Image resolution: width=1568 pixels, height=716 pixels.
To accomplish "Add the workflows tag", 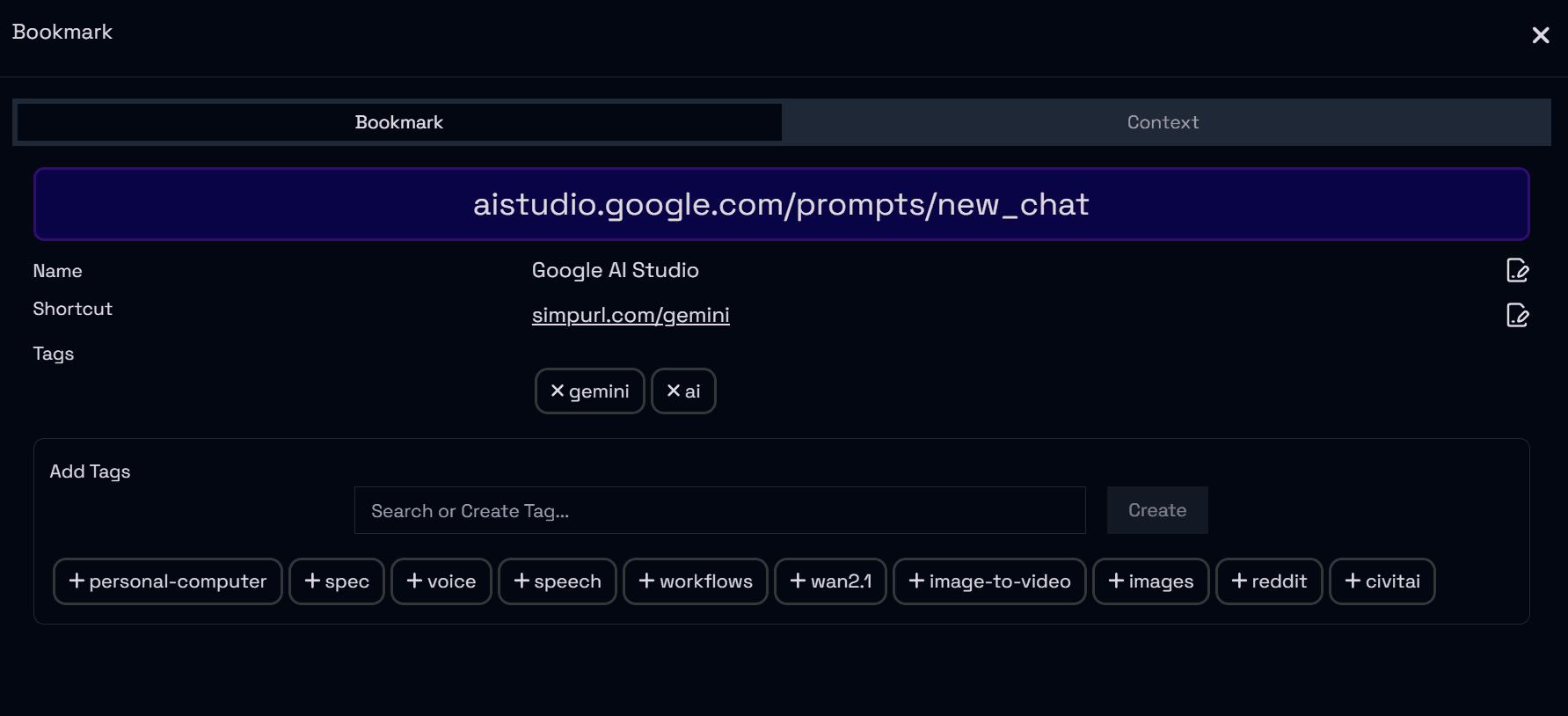I will click(696, 581).
